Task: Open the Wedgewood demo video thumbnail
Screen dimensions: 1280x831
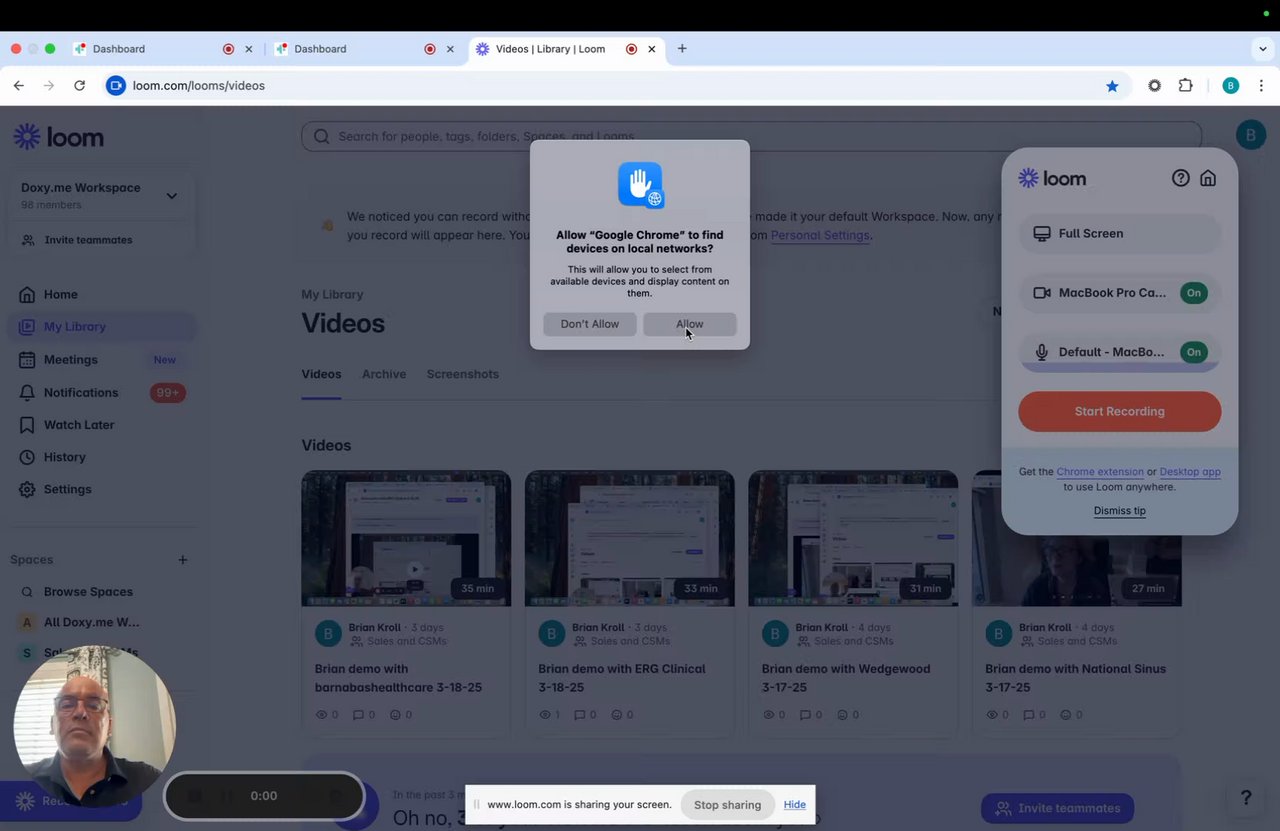Action: pos(853,538)
